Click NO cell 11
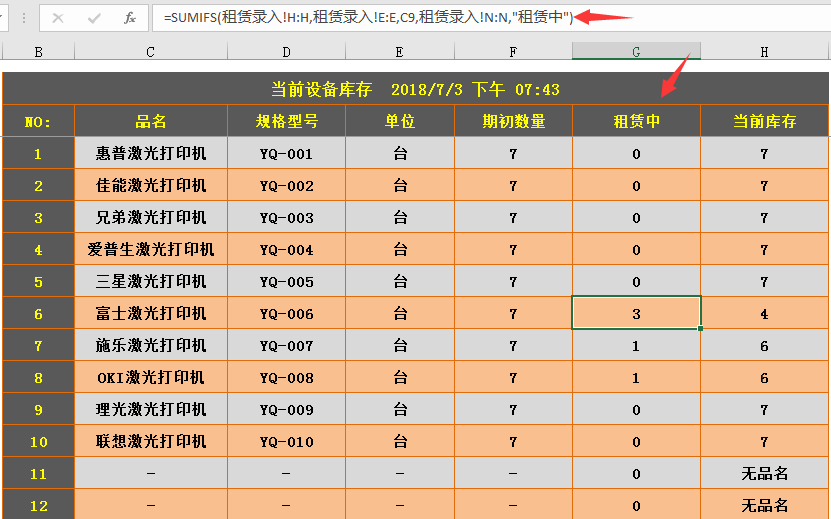 point(39,473)
